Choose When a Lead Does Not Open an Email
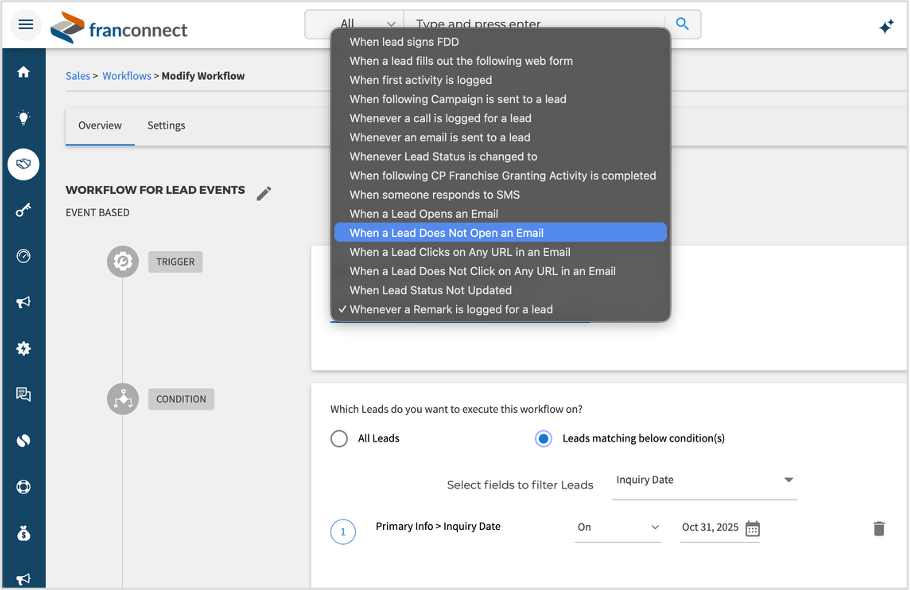This screenshot has height=590, width=910. click(x=446, y=233)
